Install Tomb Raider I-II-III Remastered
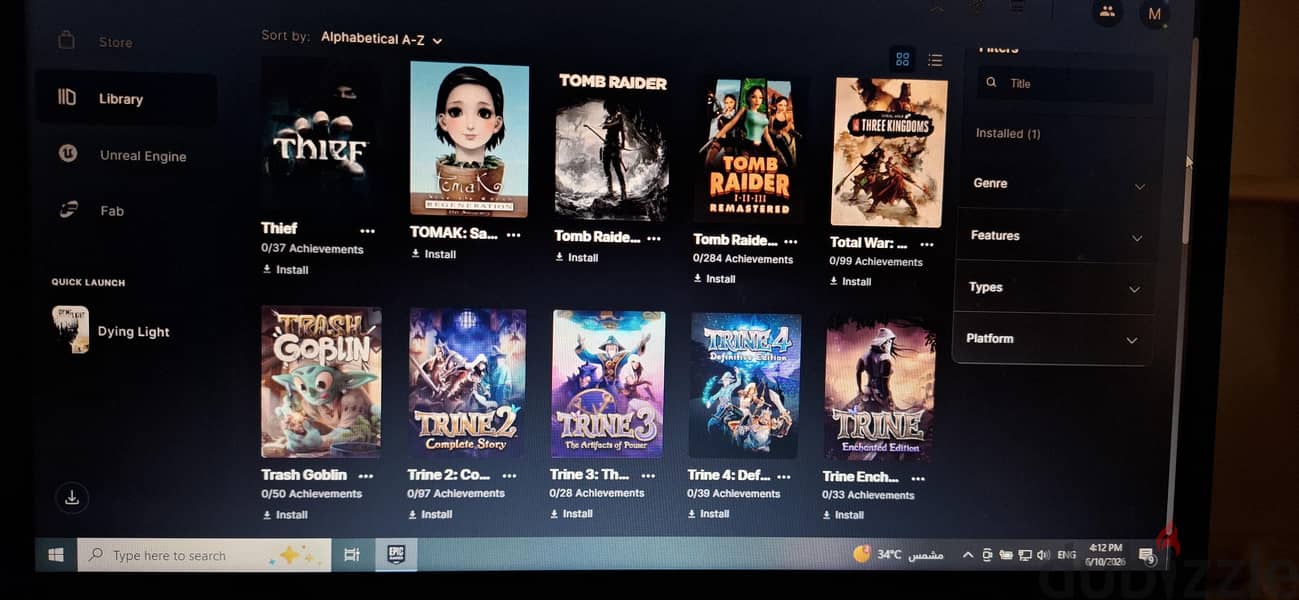The width and height of the screenshot is (1299, 600). 715,279
